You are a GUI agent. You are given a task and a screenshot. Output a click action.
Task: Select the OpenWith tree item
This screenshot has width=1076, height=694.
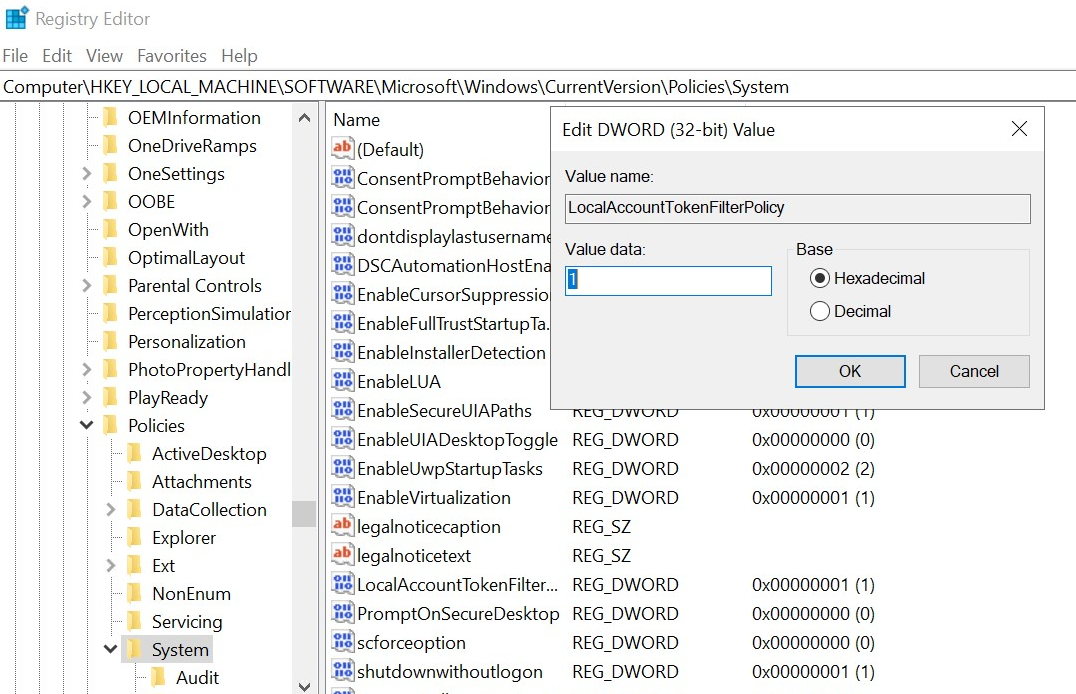(x=168, y=229)
